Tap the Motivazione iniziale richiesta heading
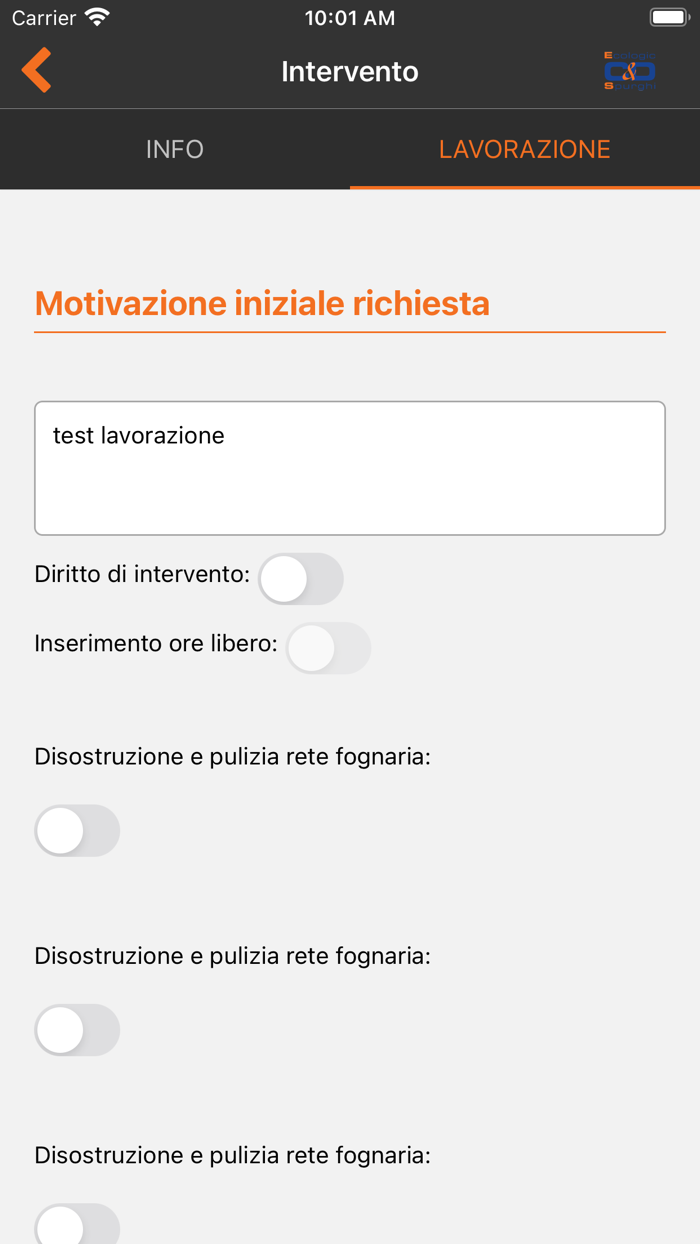 click(x=262, y=303)
